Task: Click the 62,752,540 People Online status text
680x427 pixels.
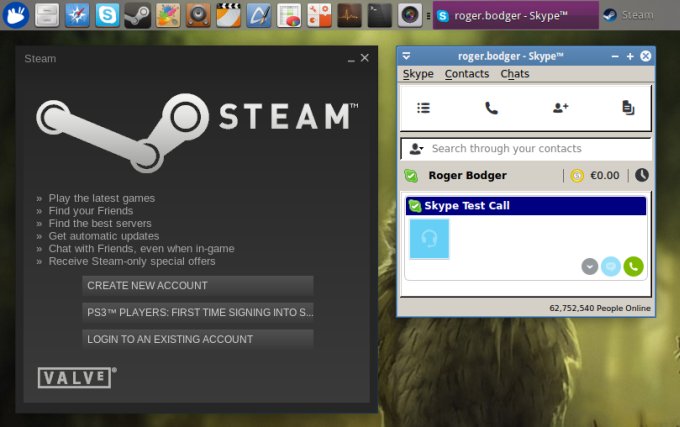Action: [x=600, y=308]
